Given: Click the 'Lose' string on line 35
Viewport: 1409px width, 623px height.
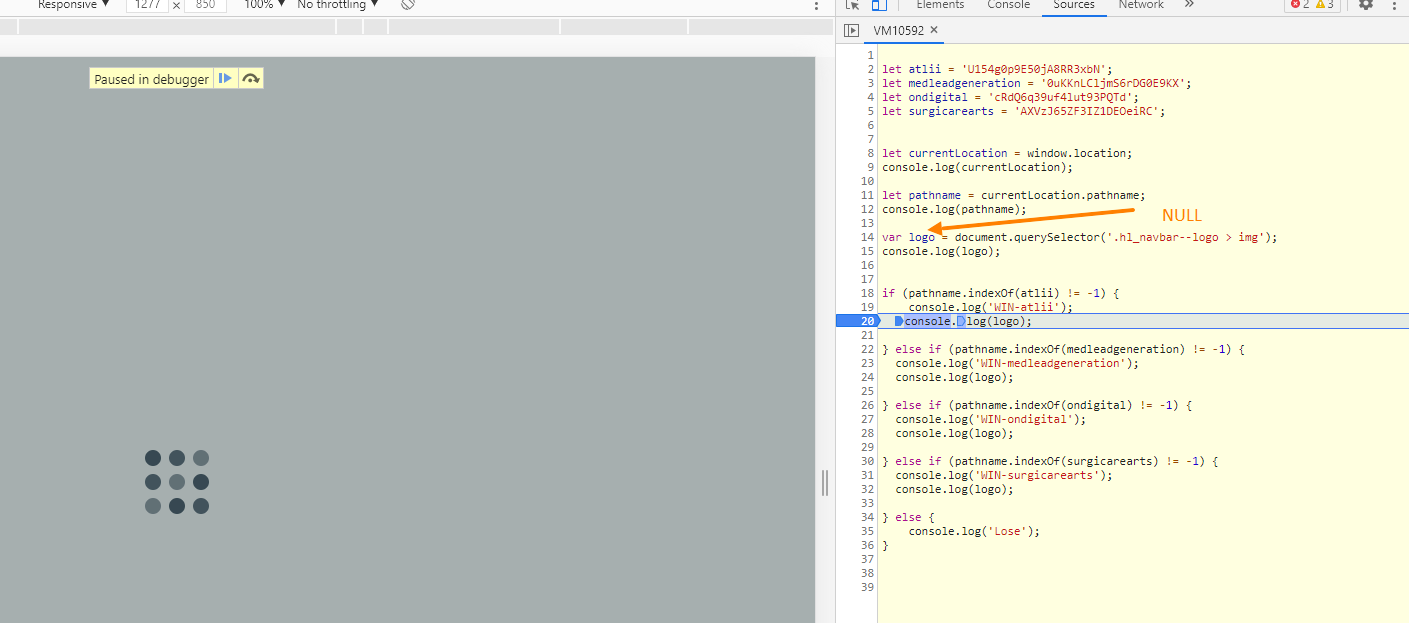Looking at the screenshot, I should 1010,531.
